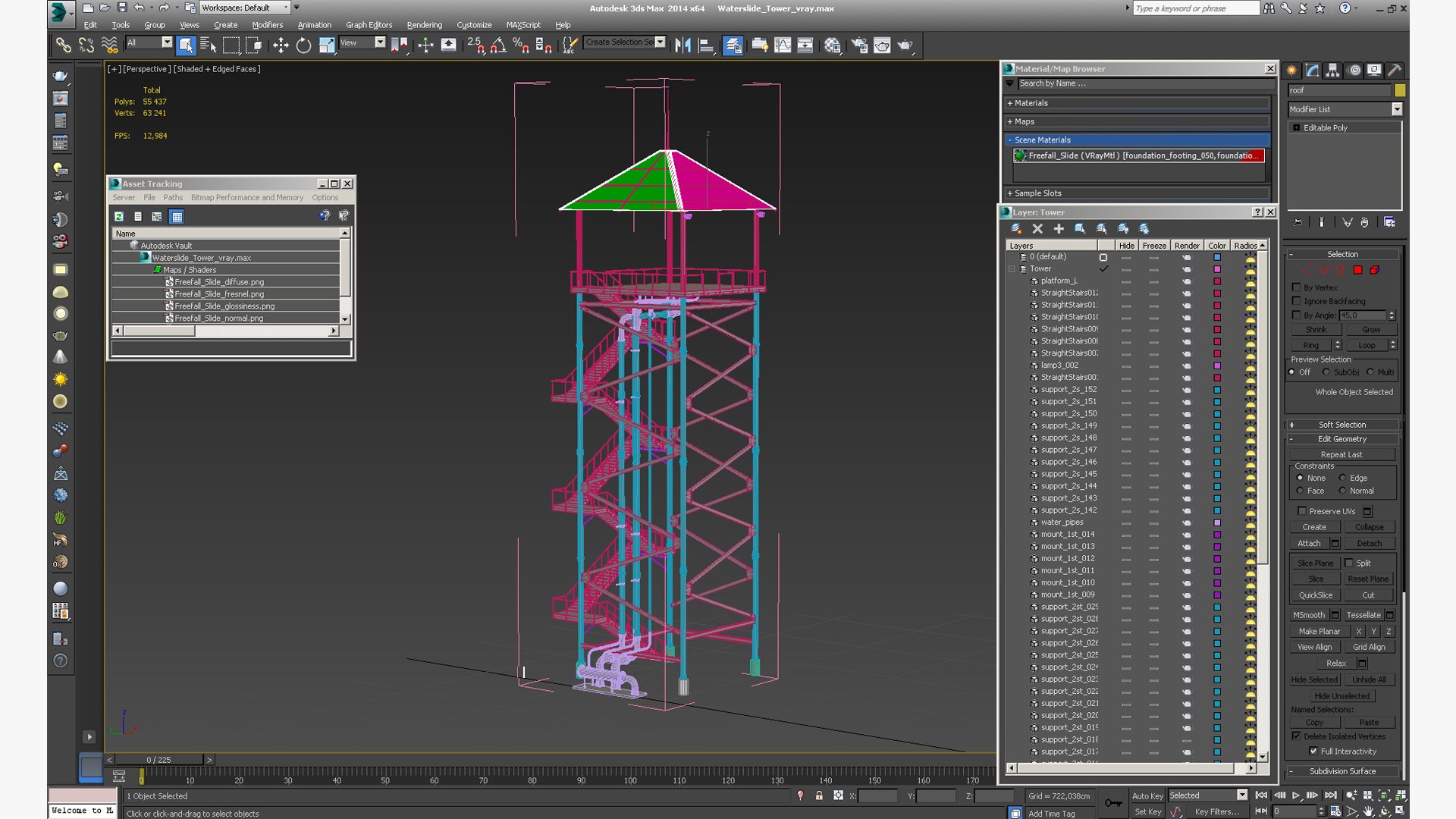The width and height of the screenshot is (1456, 819).
Task: Select Face constraint radio button
Action: point(1300,491)
